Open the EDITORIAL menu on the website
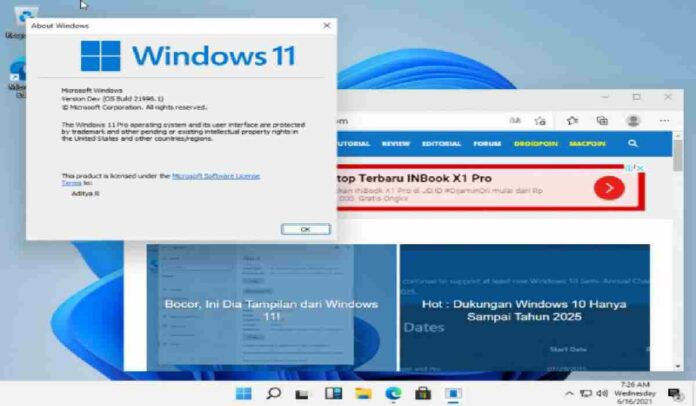Image resolution: width=696 pixels, height=406 pixels. [441, 144]
